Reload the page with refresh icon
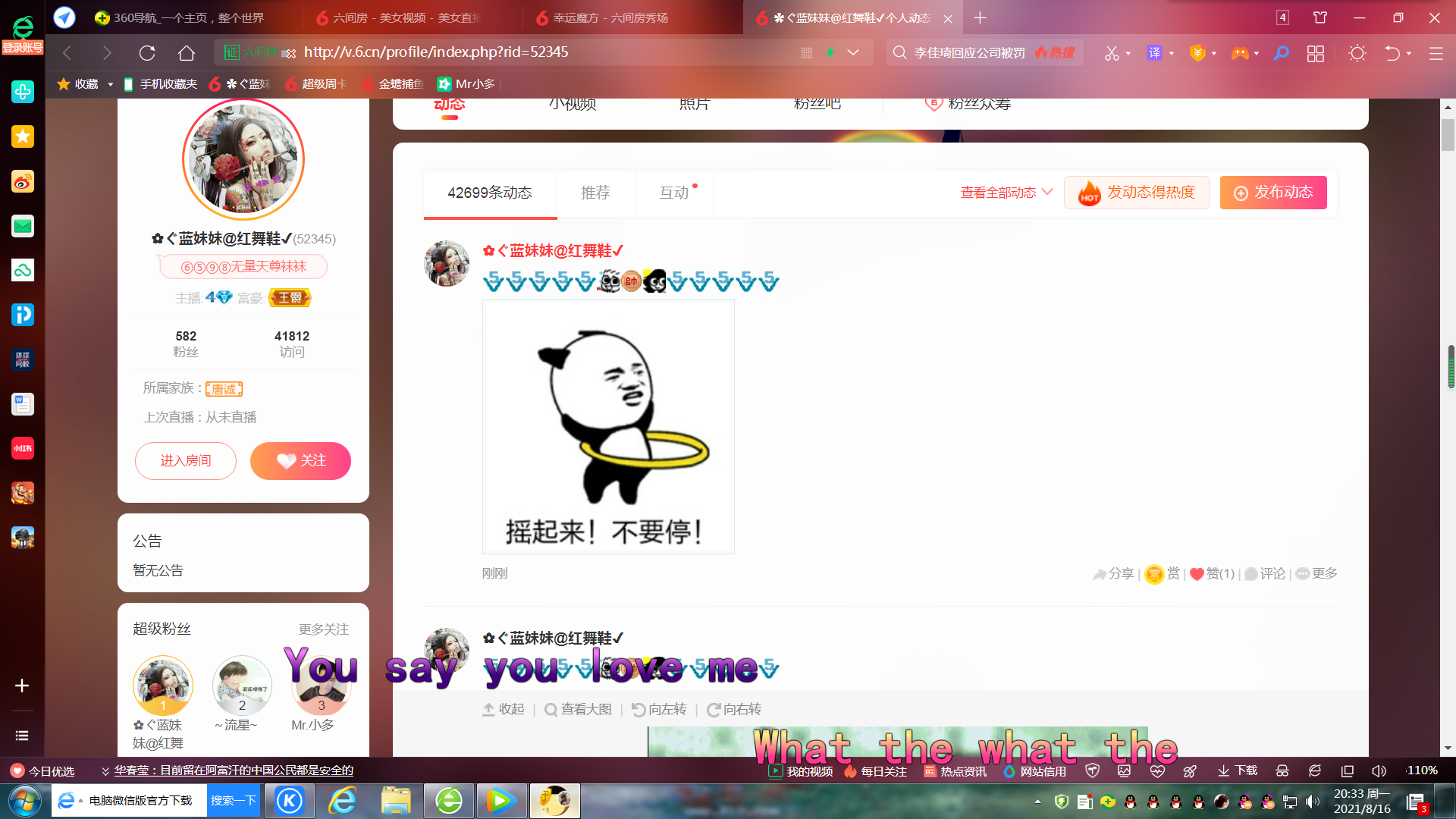 pos(147,53)
